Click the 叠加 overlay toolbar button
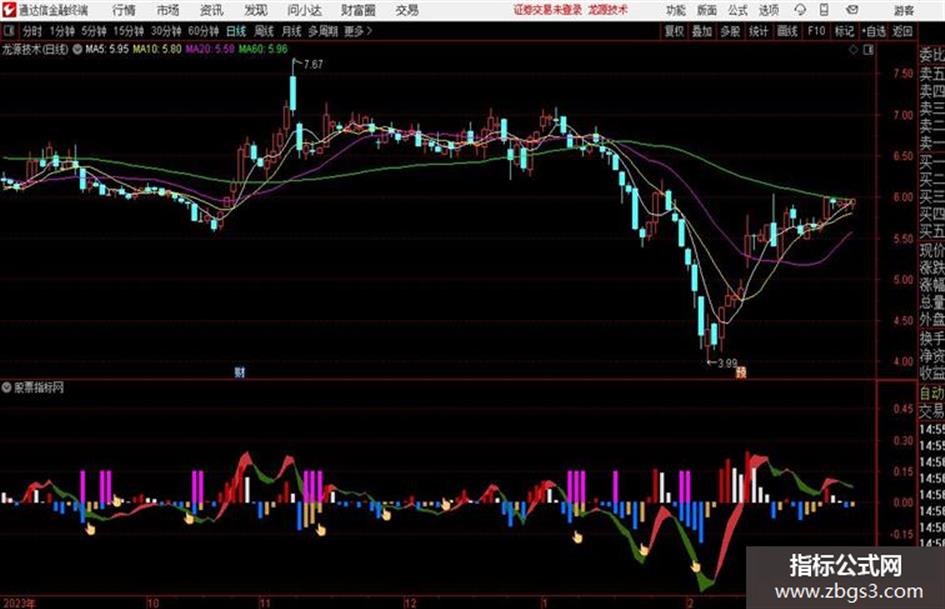Image resolution: width=945 pixels, height=609 pixels. click(x=702, y=31)
